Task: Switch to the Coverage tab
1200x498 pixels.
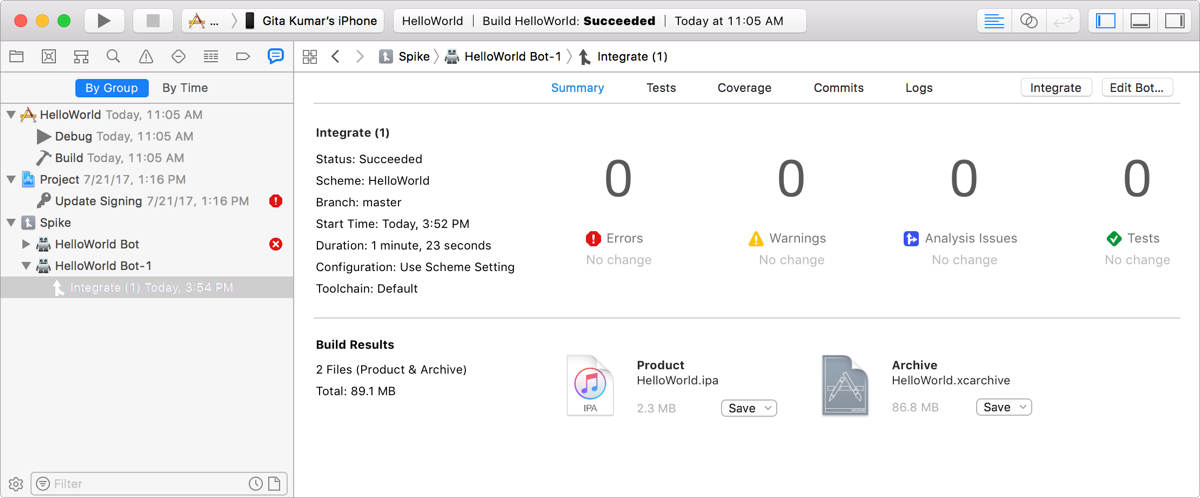Action: tap(744, 88)
